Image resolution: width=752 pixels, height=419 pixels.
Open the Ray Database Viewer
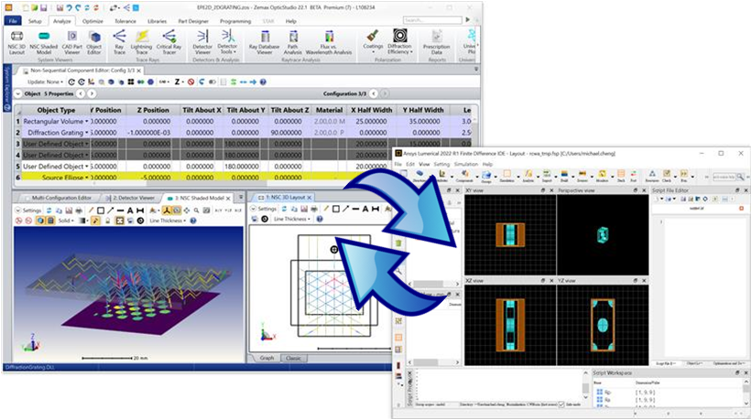[x=264, y=42]
